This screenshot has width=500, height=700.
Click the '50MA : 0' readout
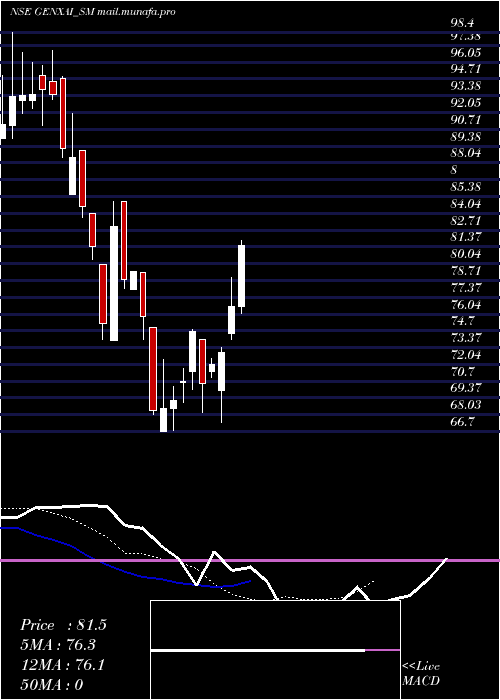pyautogui.click(x=52, y=684)
